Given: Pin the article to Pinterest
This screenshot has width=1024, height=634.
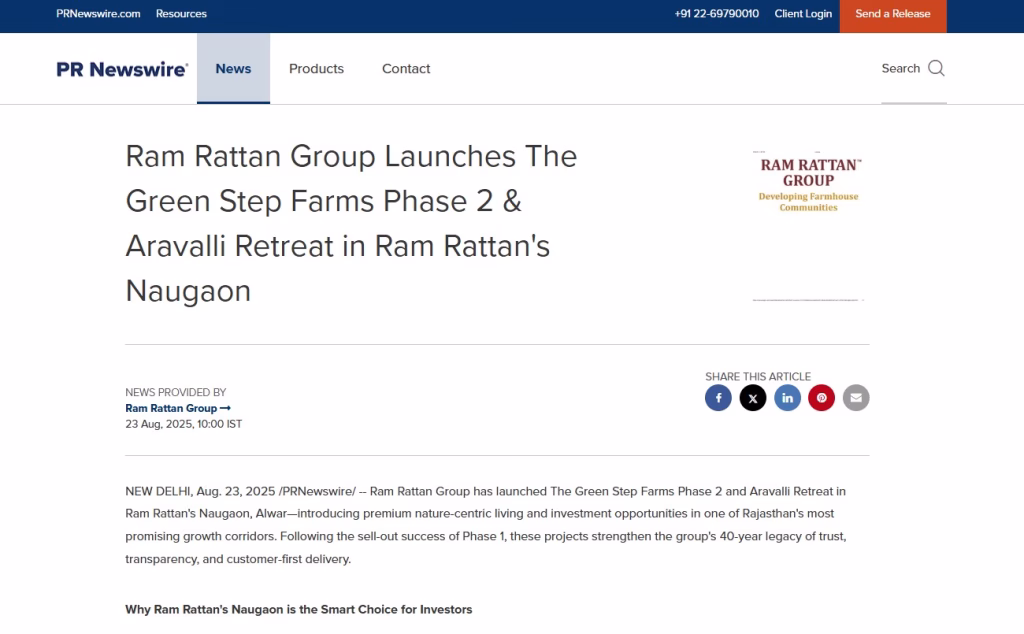Looking at the screenshot, I should (821, 397).
